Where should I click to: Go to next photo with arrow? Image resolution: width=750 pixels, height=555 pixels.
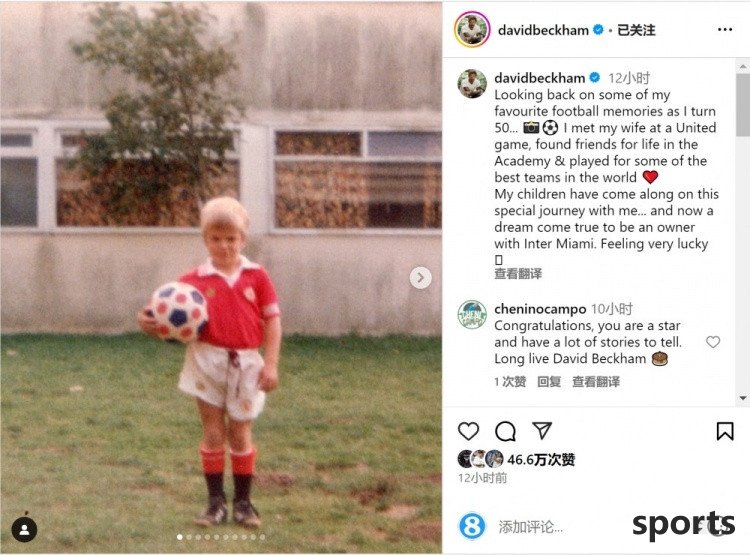point(420,278)
